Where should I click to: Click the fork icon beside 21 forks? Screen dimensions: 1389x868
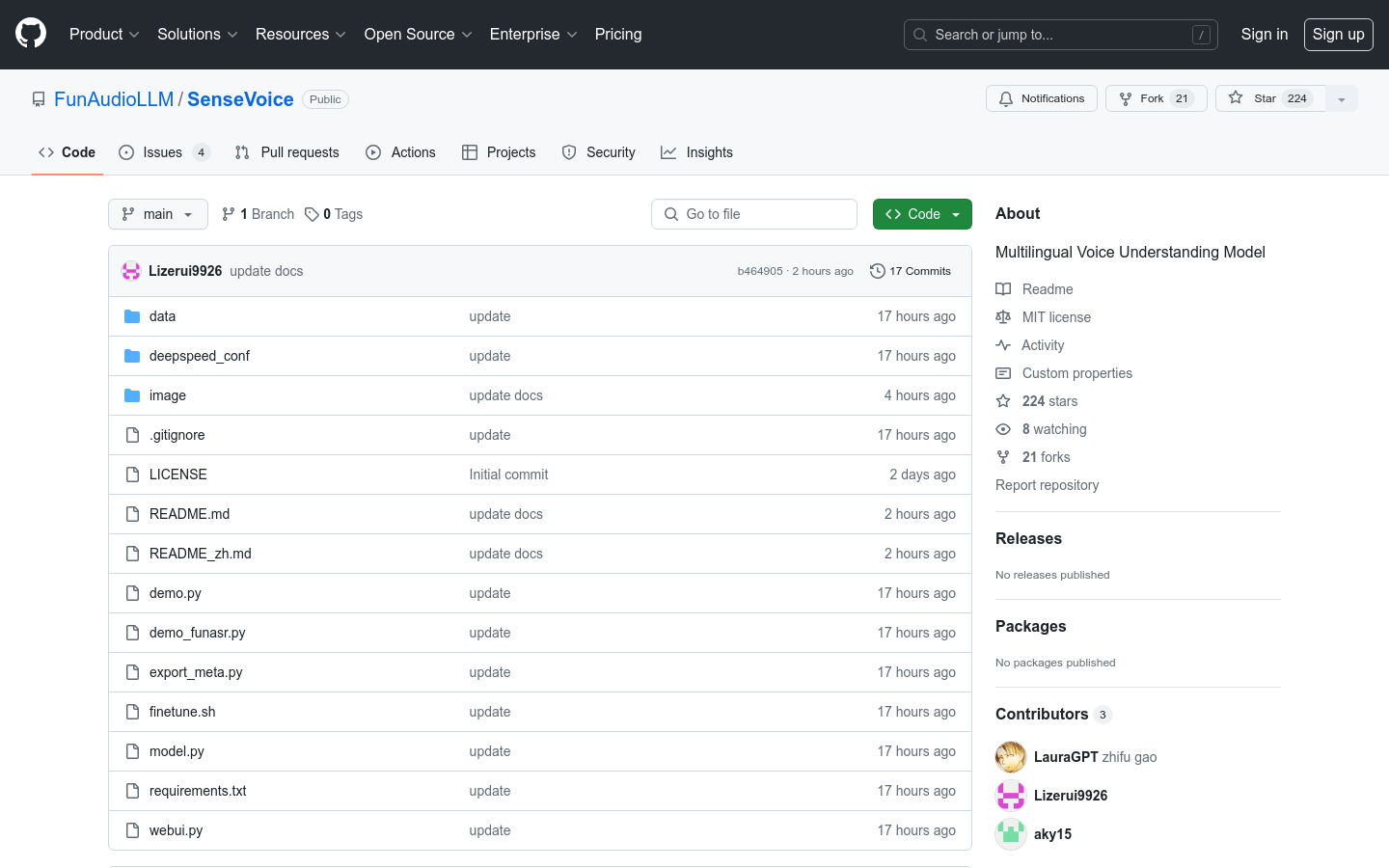[x=1003, y=457]
